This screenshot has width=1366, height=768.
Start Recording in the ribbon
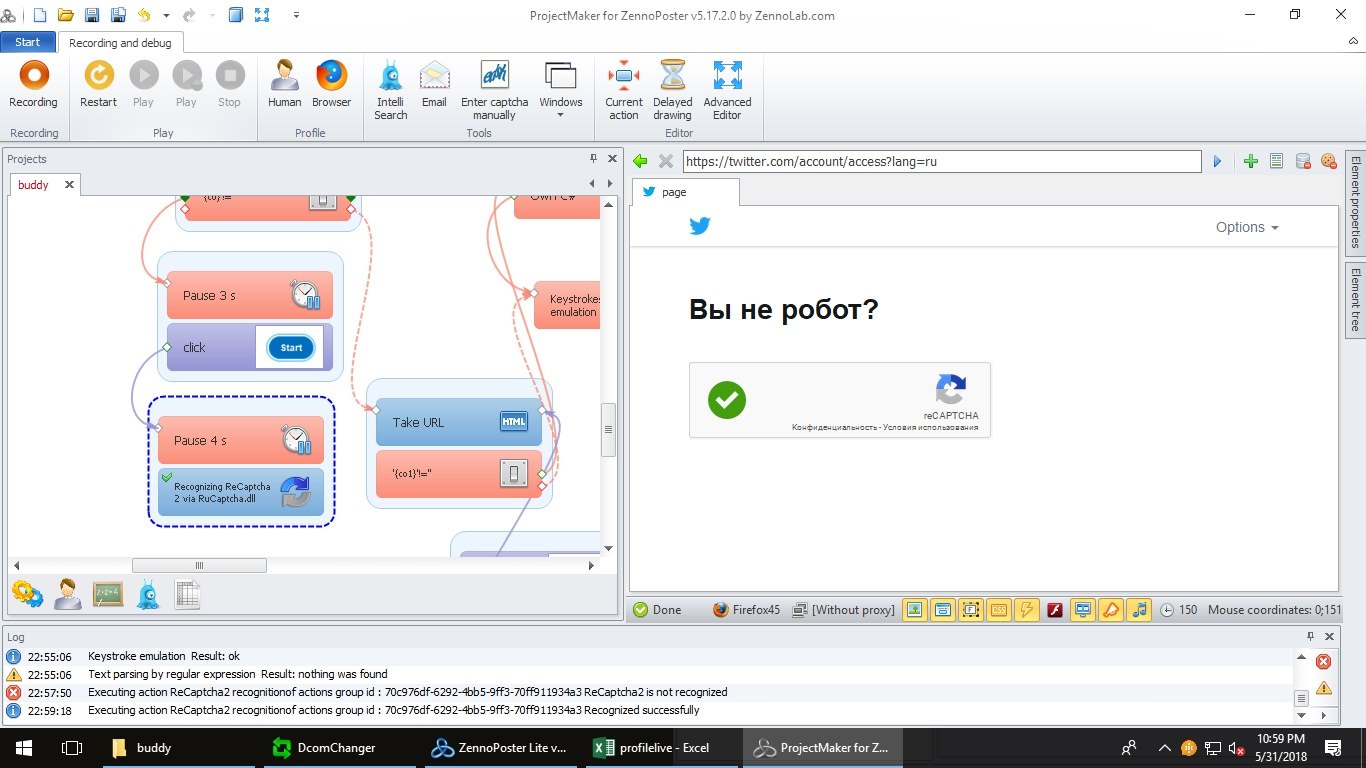point(33,84)
